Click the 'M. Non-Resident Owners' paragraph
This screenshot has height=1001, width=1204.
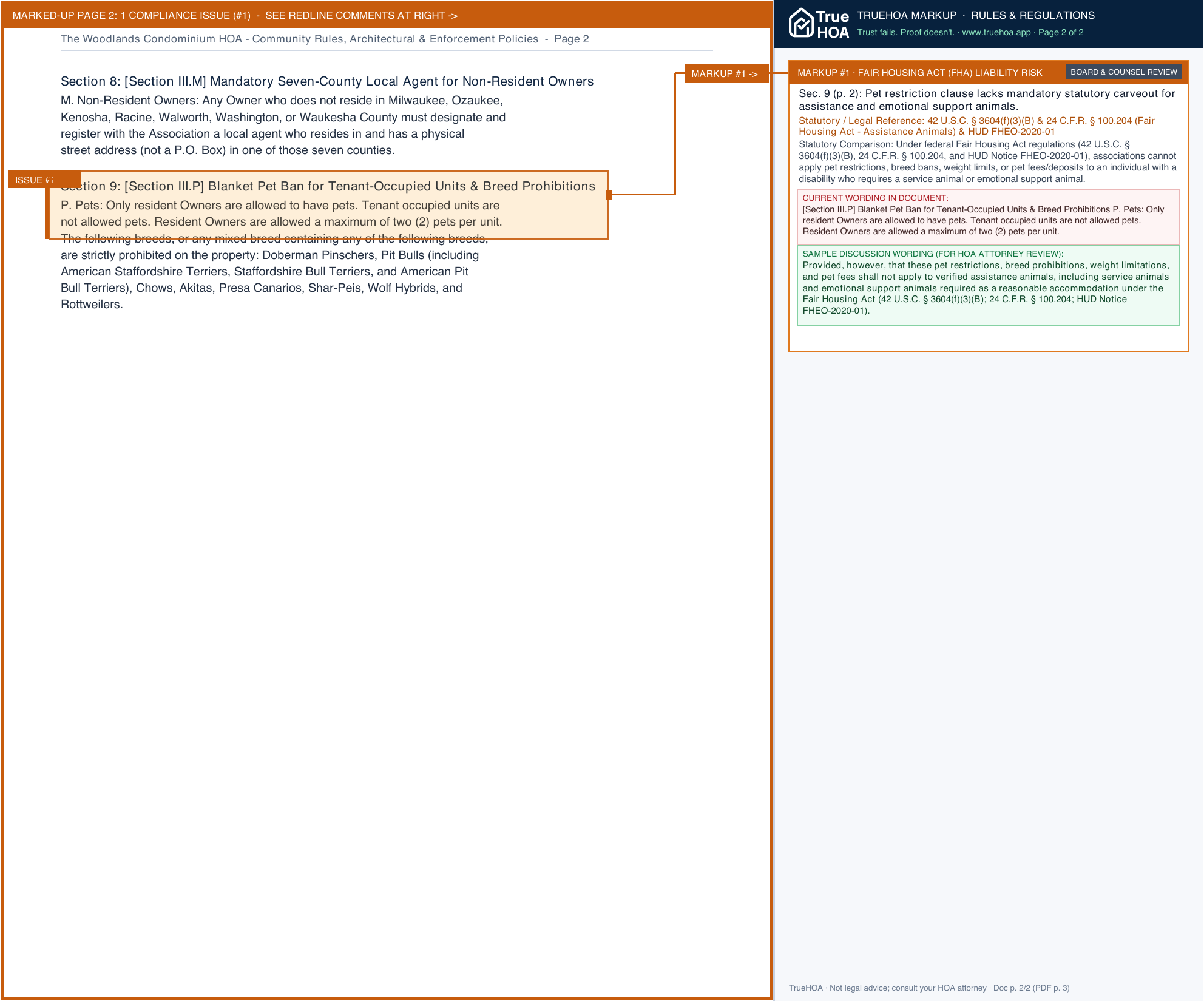click(283, 126)
